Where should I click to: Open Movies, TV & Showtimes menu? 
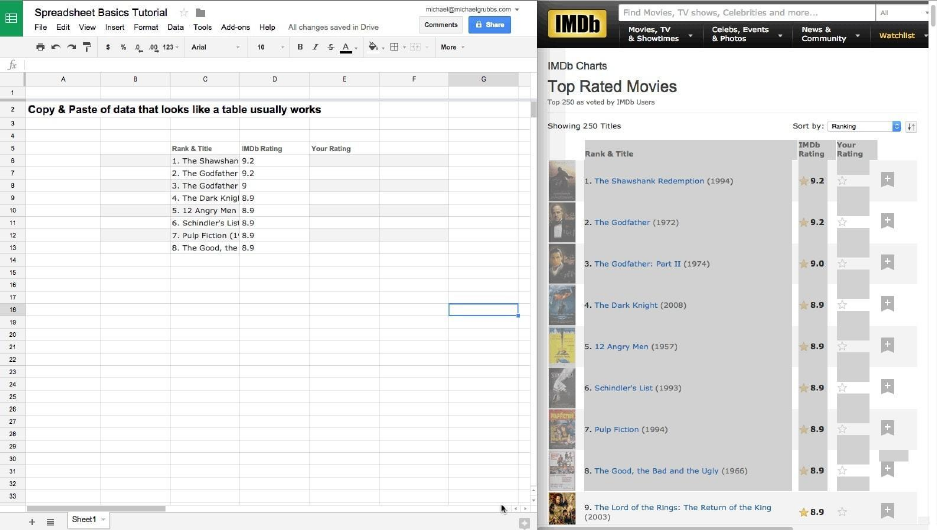[660, 34]
